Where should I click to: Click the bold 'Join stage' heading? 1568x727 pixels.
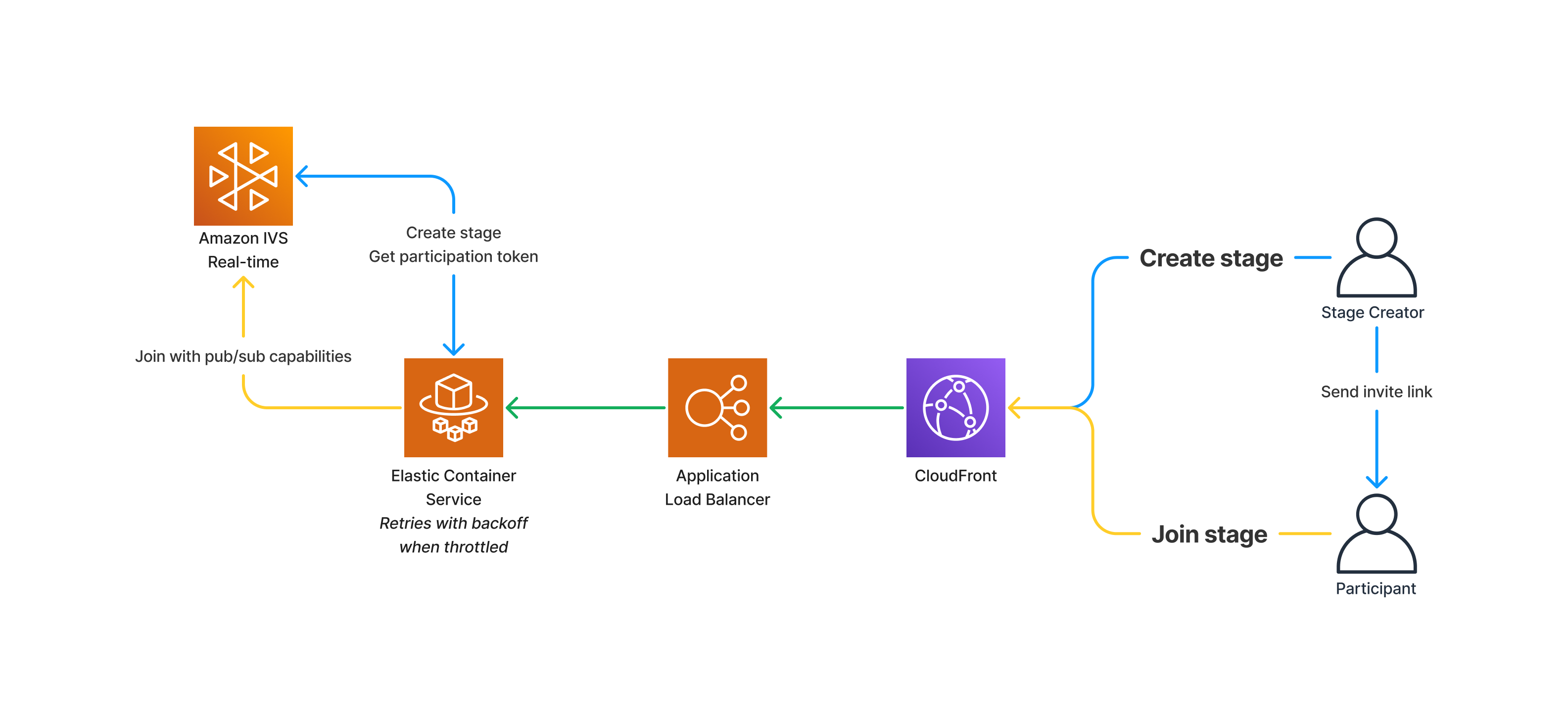(1209, 534)
